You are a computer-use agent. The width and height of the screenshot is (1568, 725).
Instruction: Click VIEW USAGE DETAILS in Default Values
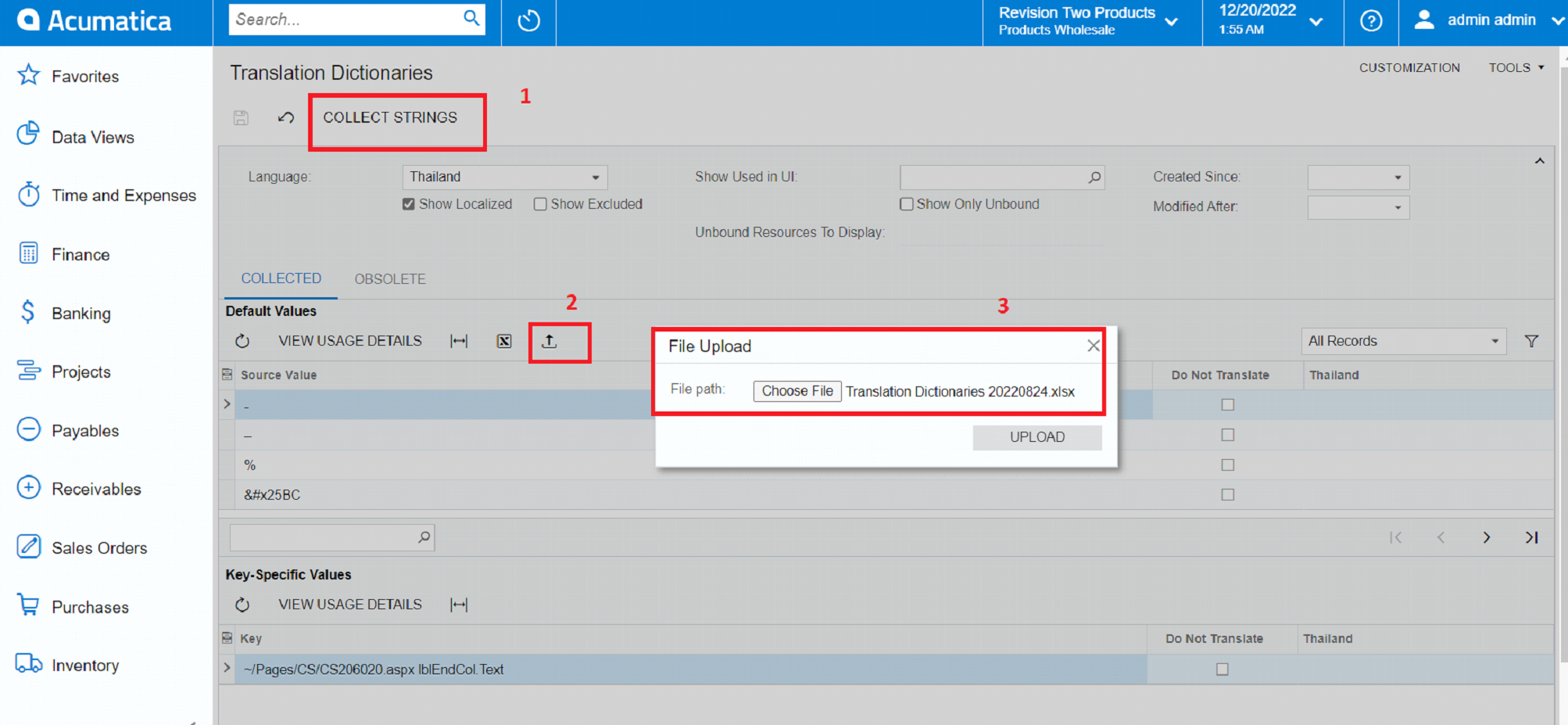(350, 341)
